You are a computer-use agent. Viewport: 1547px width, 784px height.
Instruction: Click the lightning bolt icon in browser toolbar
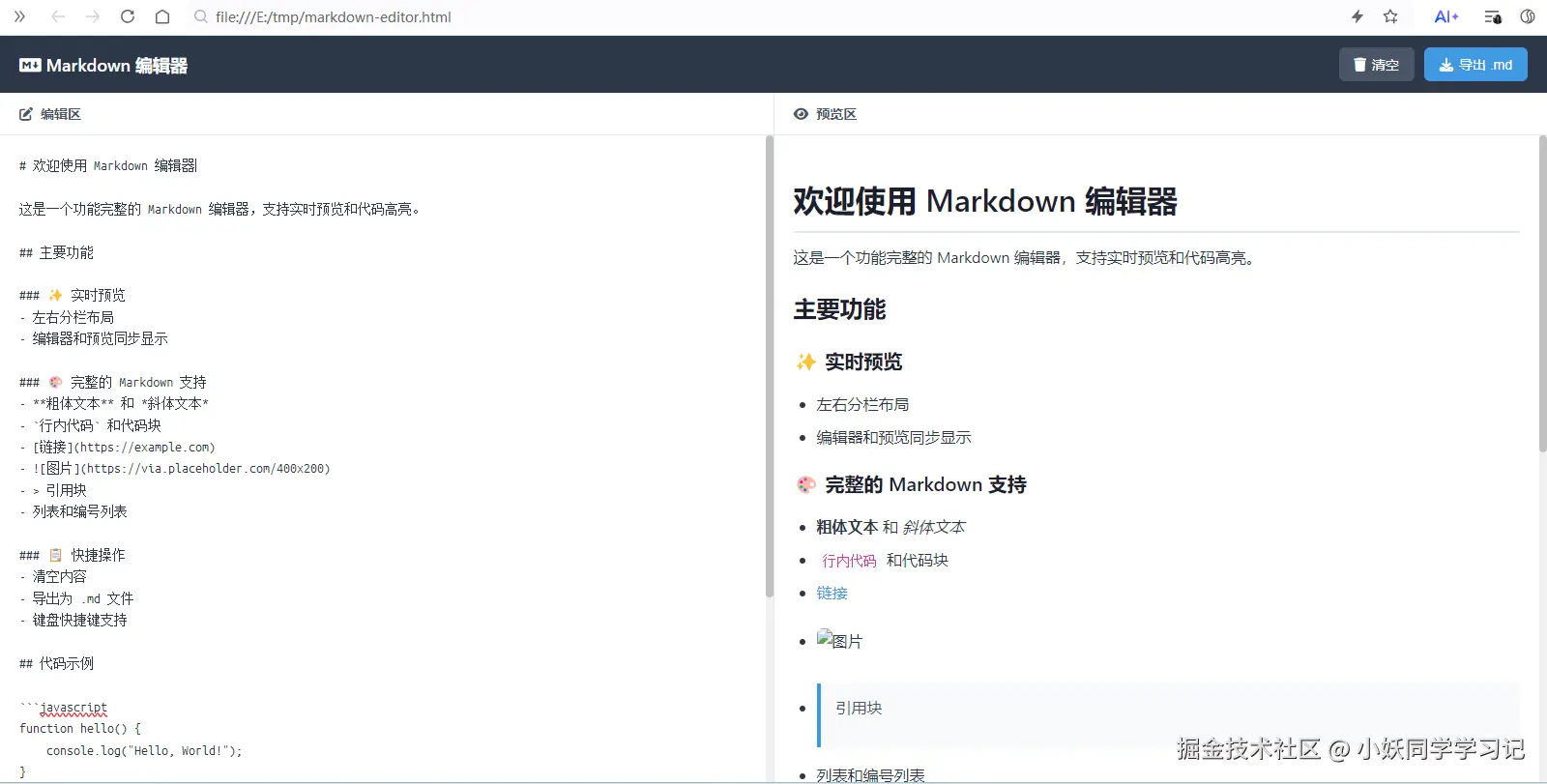pos(1357,16)
